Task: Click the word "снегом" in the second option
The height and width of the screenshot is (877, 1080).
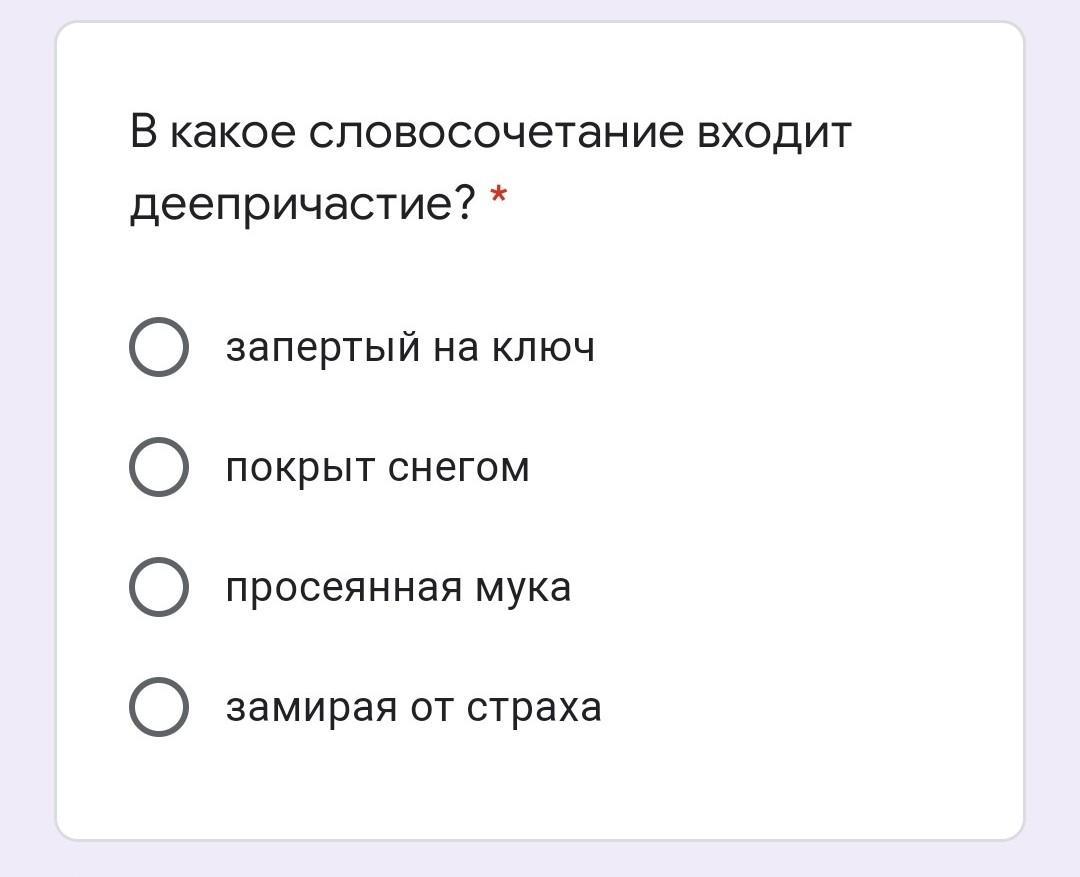Action: 458,467
